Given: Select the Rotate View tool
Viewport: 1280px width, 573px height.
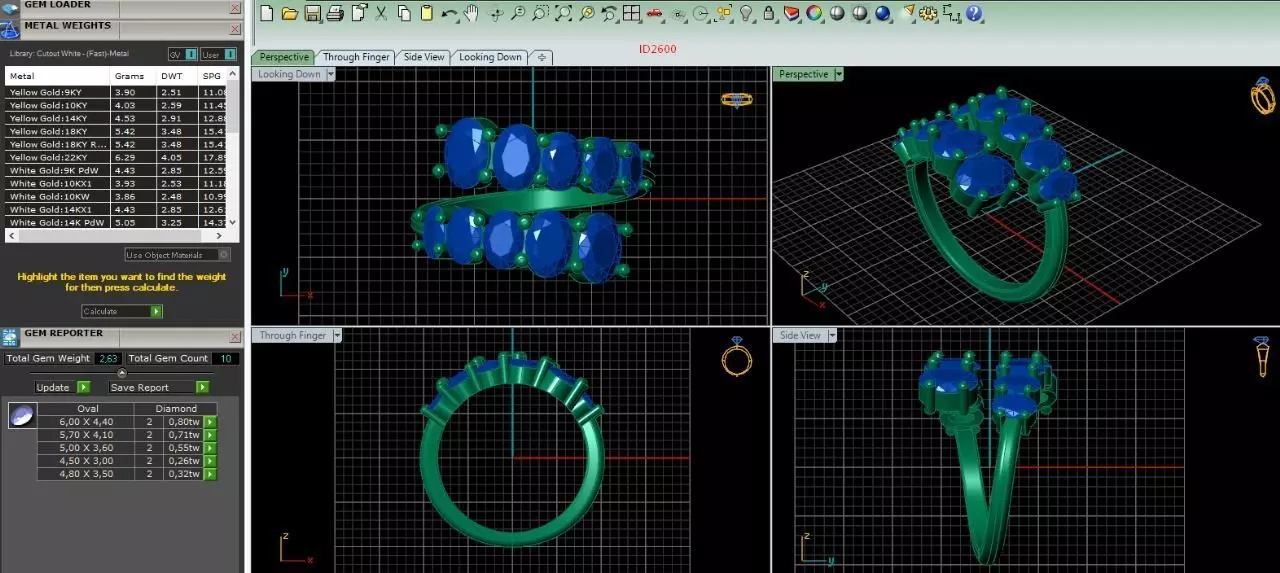Looking at the screenshot, I should 495,14.
